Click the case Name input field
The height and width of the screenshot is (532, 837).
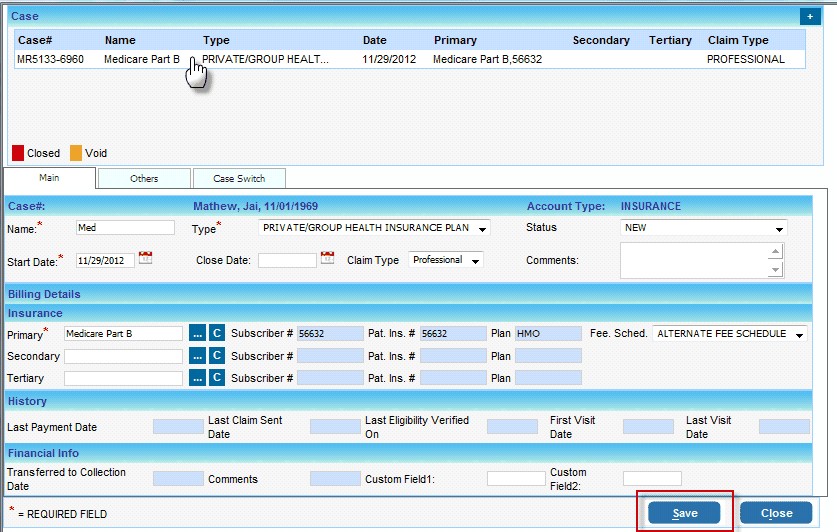(x=125, y=228)
